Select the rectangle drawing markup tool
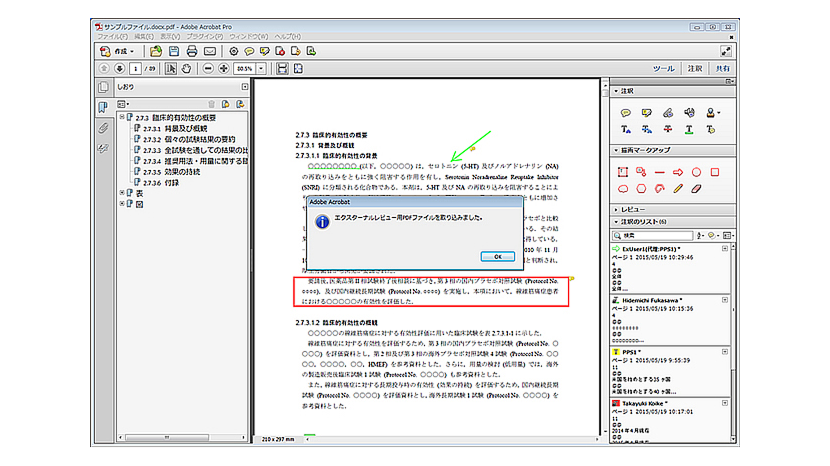The height and width of the screenshot is (466, 830). point(716,171)
